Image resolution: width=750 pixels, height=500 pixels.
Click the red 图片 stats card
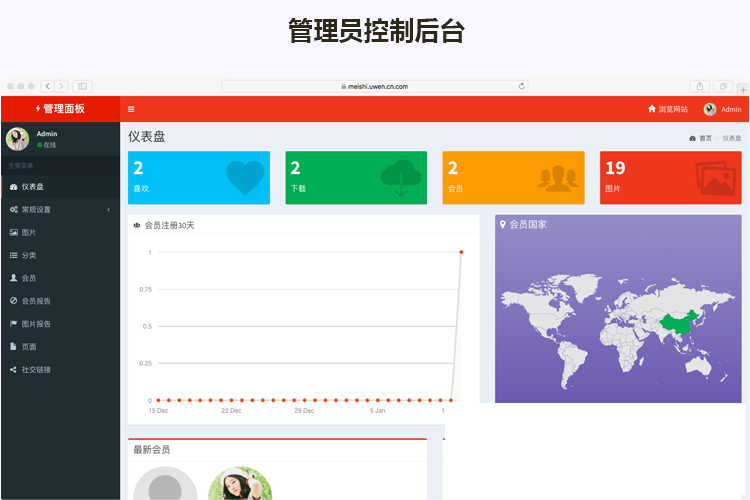pos(670,178)
